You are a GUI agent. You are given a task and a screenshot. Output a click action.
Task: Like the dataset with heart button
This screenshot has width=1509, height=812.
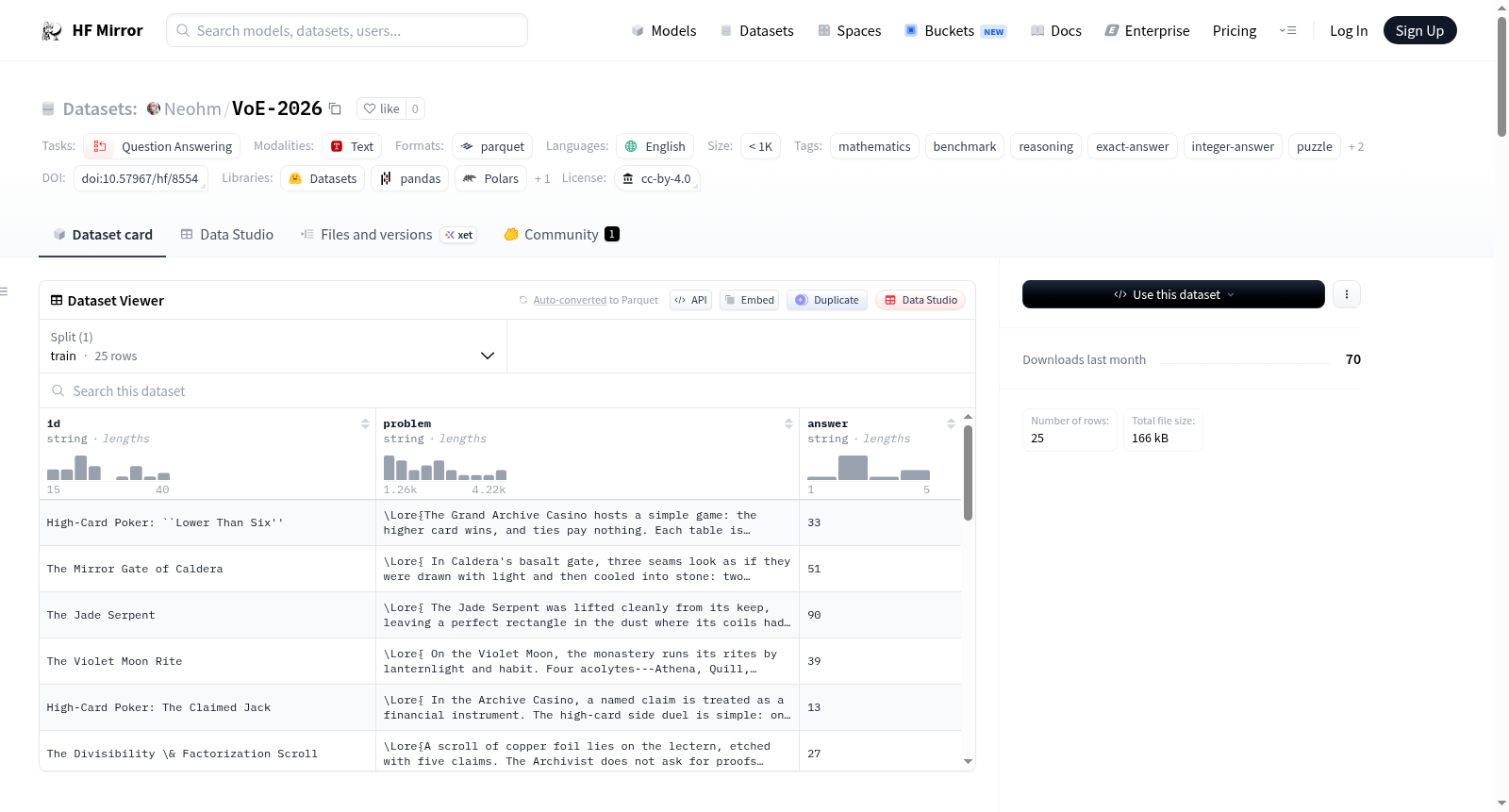pos(382,108)
